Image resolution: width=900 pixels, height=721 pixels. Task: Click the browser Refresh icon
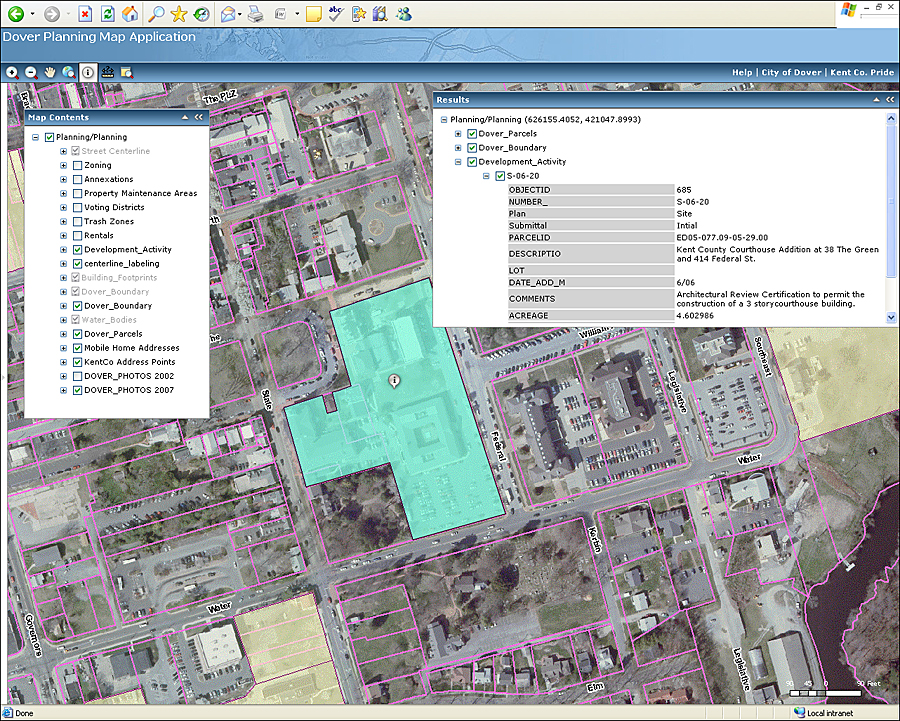coord(107,14)
